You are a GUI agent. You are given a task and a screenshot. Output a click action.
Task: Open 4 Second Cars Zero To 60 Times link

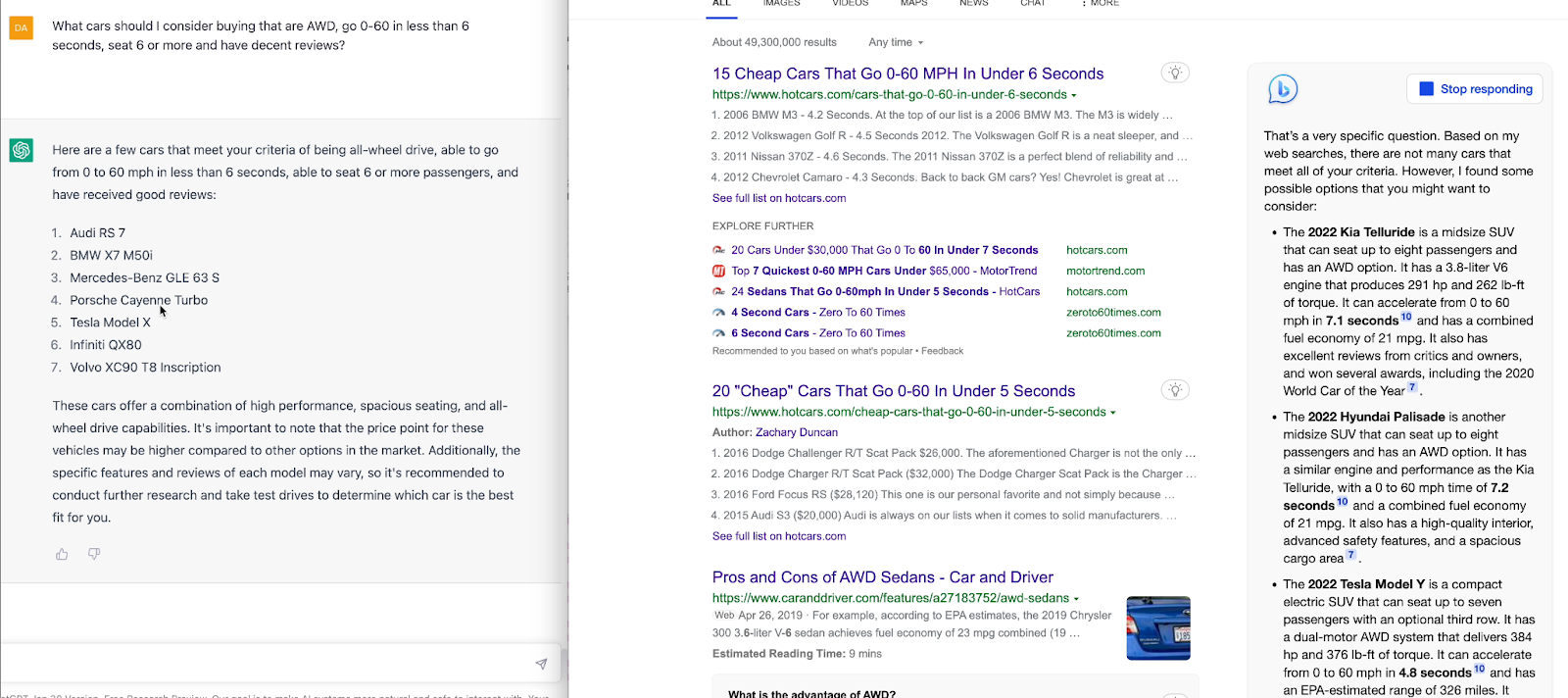coord(818,313)
